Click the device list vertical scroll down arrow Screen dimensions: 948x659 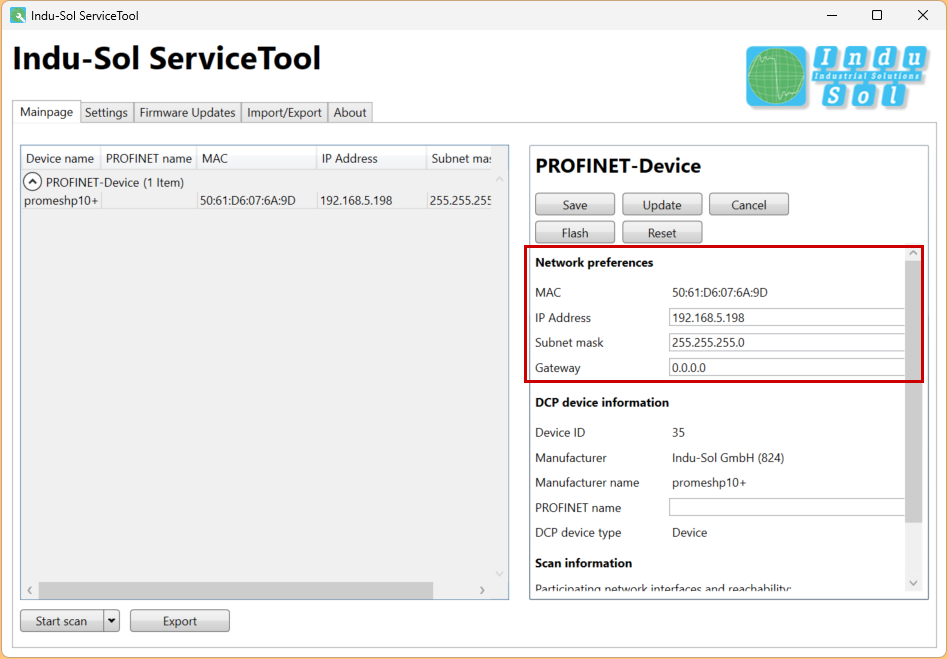[x=499, y=573]
